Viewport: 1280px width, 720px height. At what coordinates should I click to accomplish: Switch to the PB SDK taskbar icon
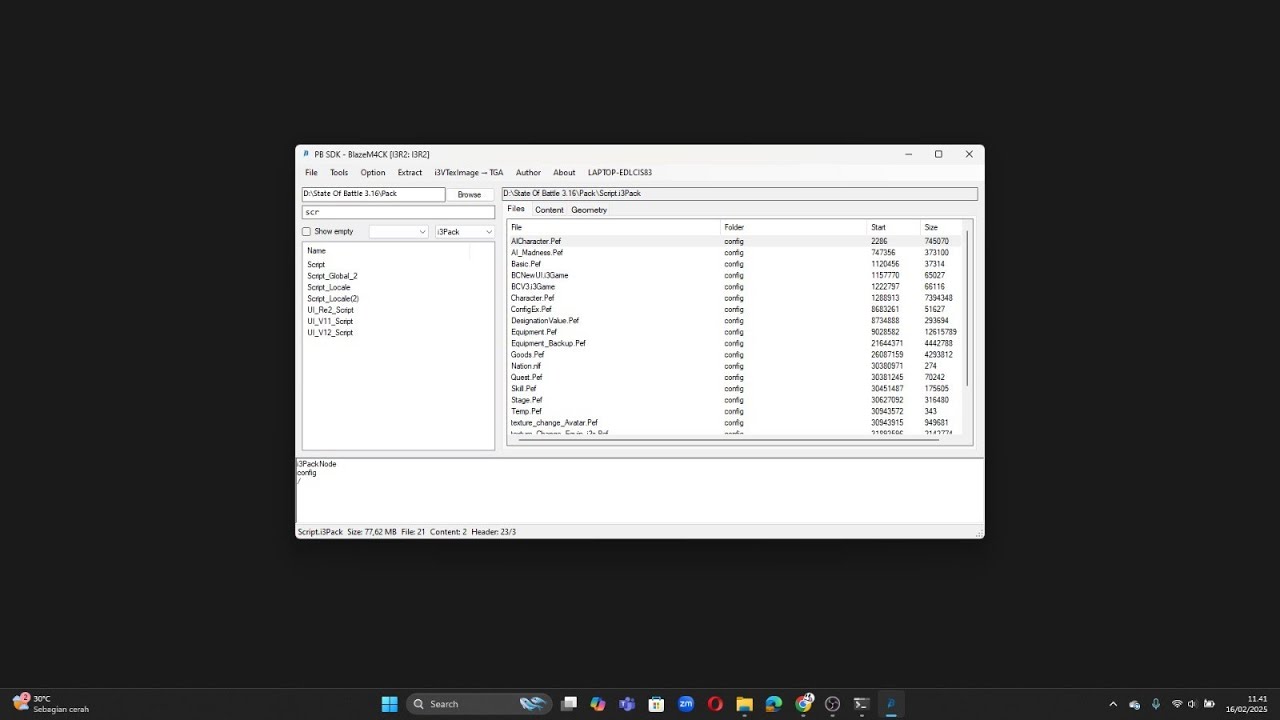click(x=890, y=704)
